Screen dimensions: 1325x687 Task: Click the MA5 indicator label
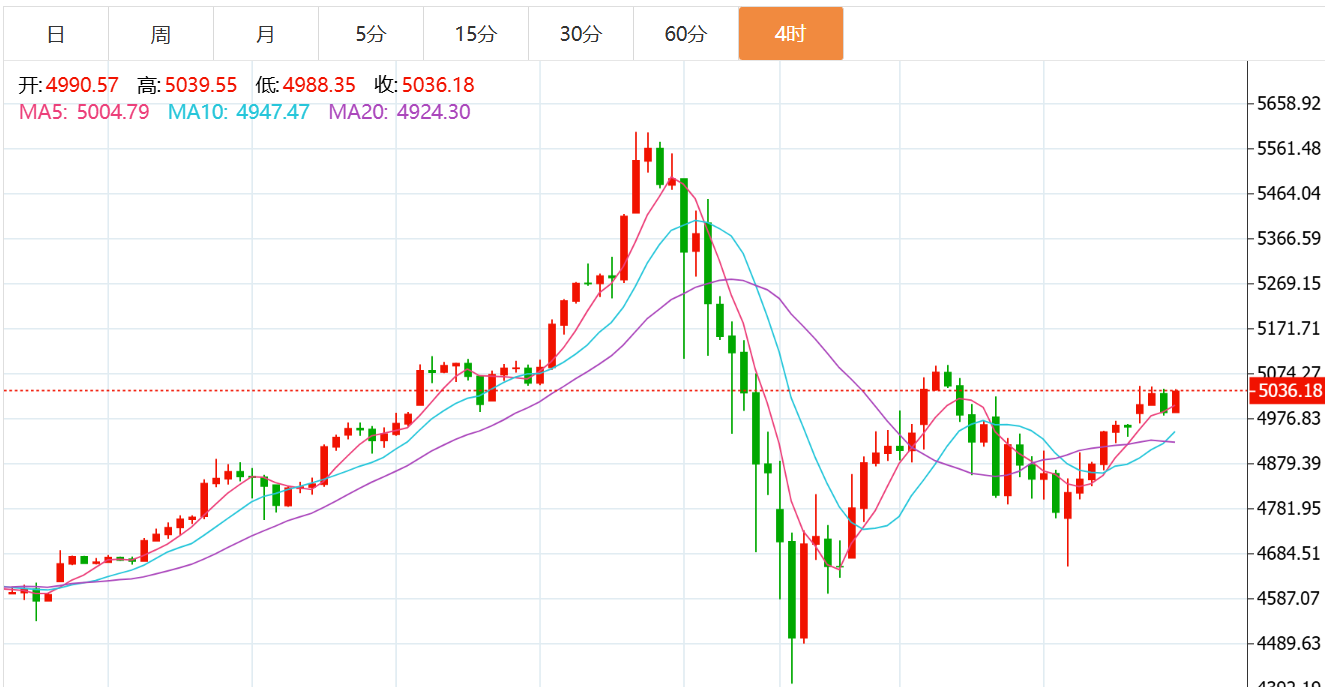click(x=84, y=112)
